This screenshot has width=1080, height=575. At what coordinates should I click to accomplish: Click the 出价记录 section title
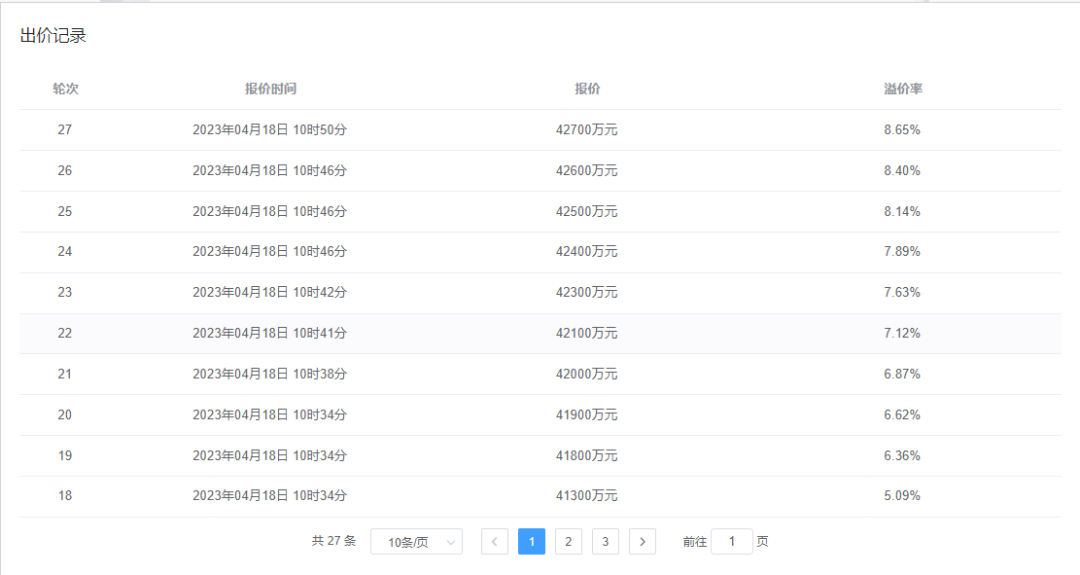click(x=53, y=36)
